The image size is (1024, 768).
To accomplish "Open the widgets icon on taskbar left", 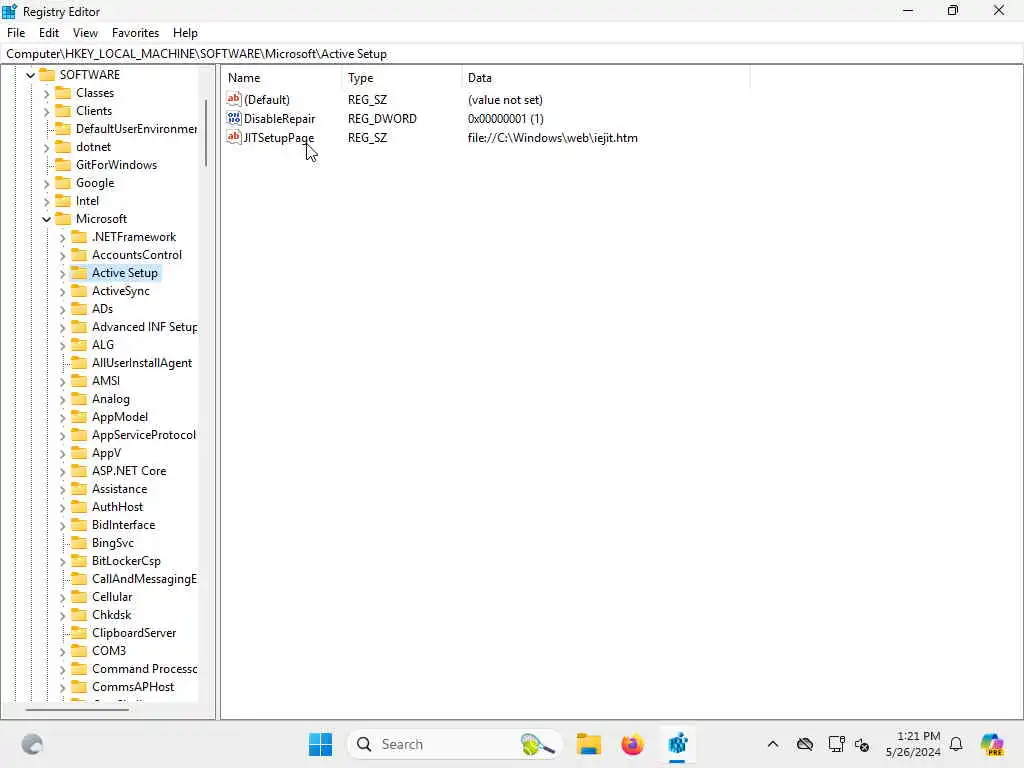I will tap(32, 744).
